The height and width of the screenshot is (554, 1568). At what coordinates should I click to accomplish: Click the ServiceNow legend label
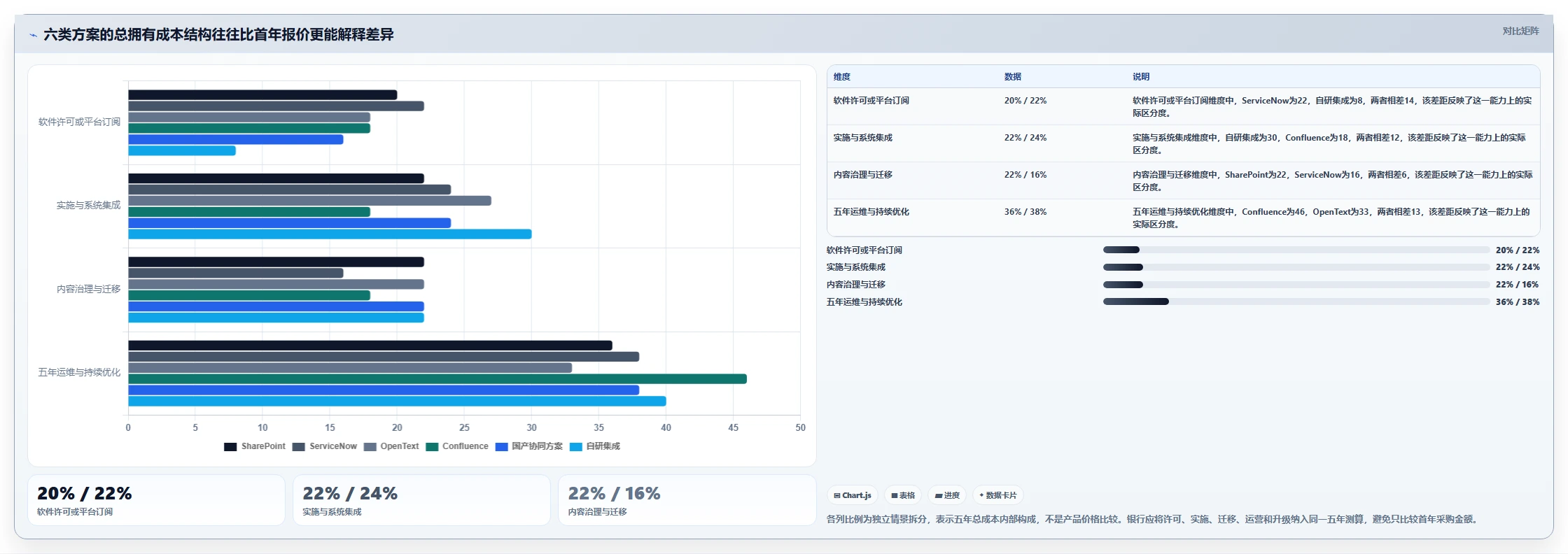pyautogui.click(x=333, y=446)
